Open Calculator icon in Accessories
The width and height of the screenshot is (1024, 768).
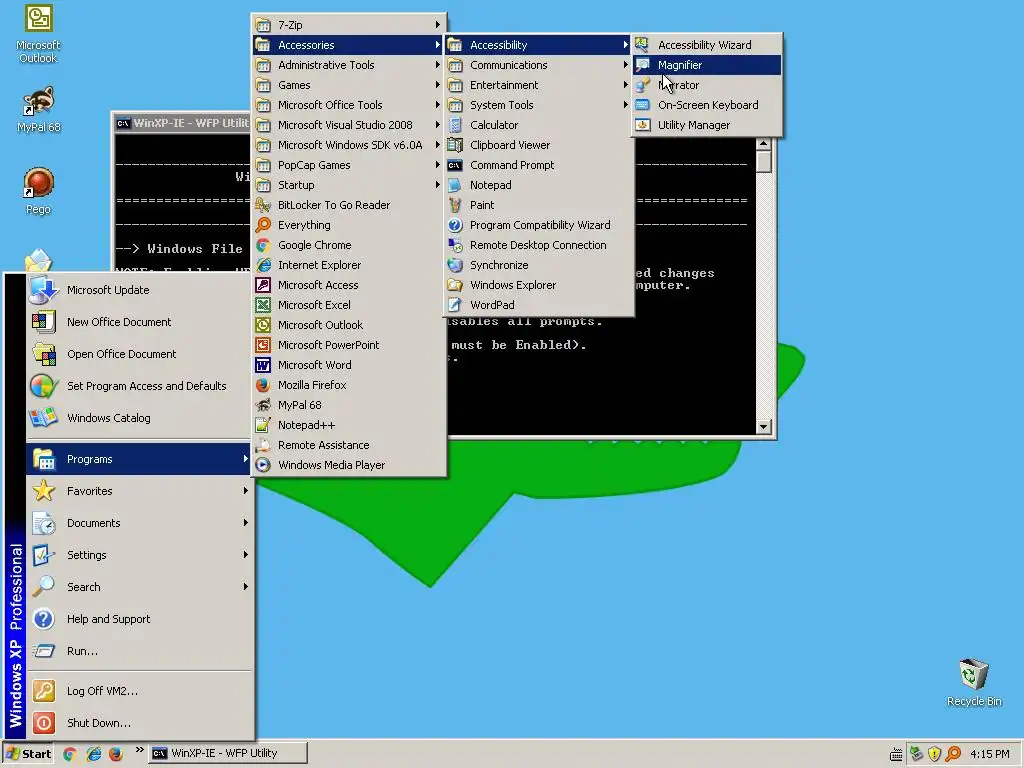[x=455, y=125]
